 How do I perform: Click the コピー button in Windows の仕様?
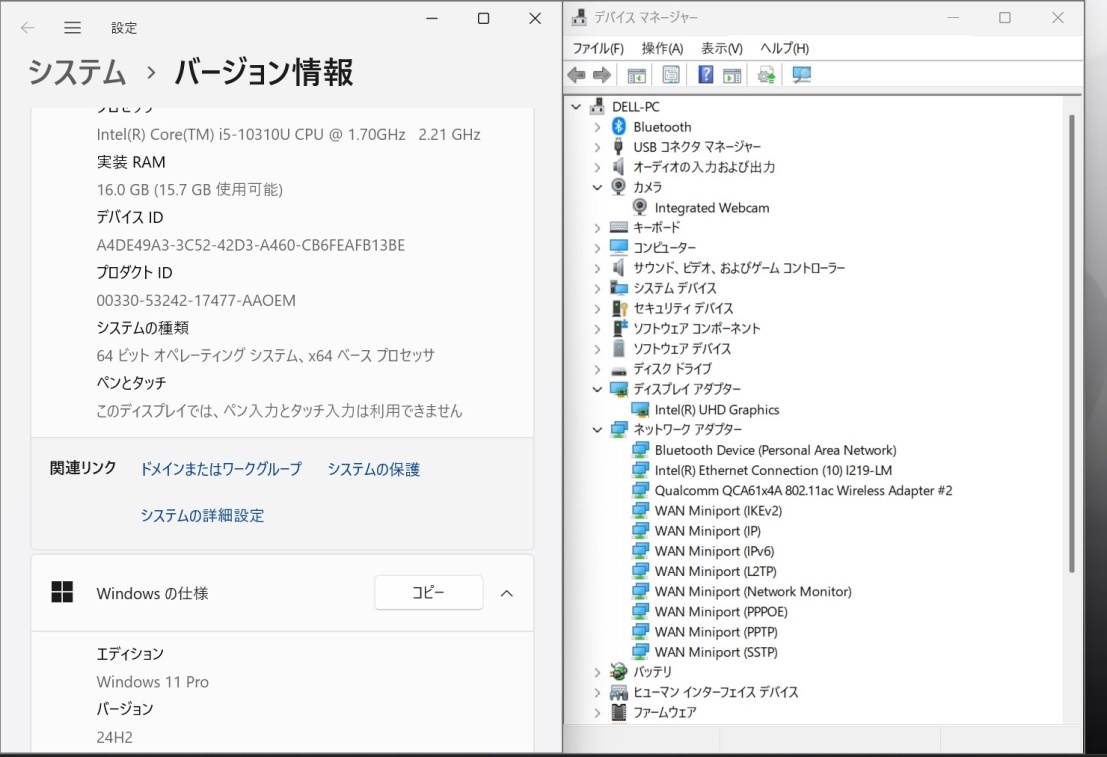[x=429, y=592]
